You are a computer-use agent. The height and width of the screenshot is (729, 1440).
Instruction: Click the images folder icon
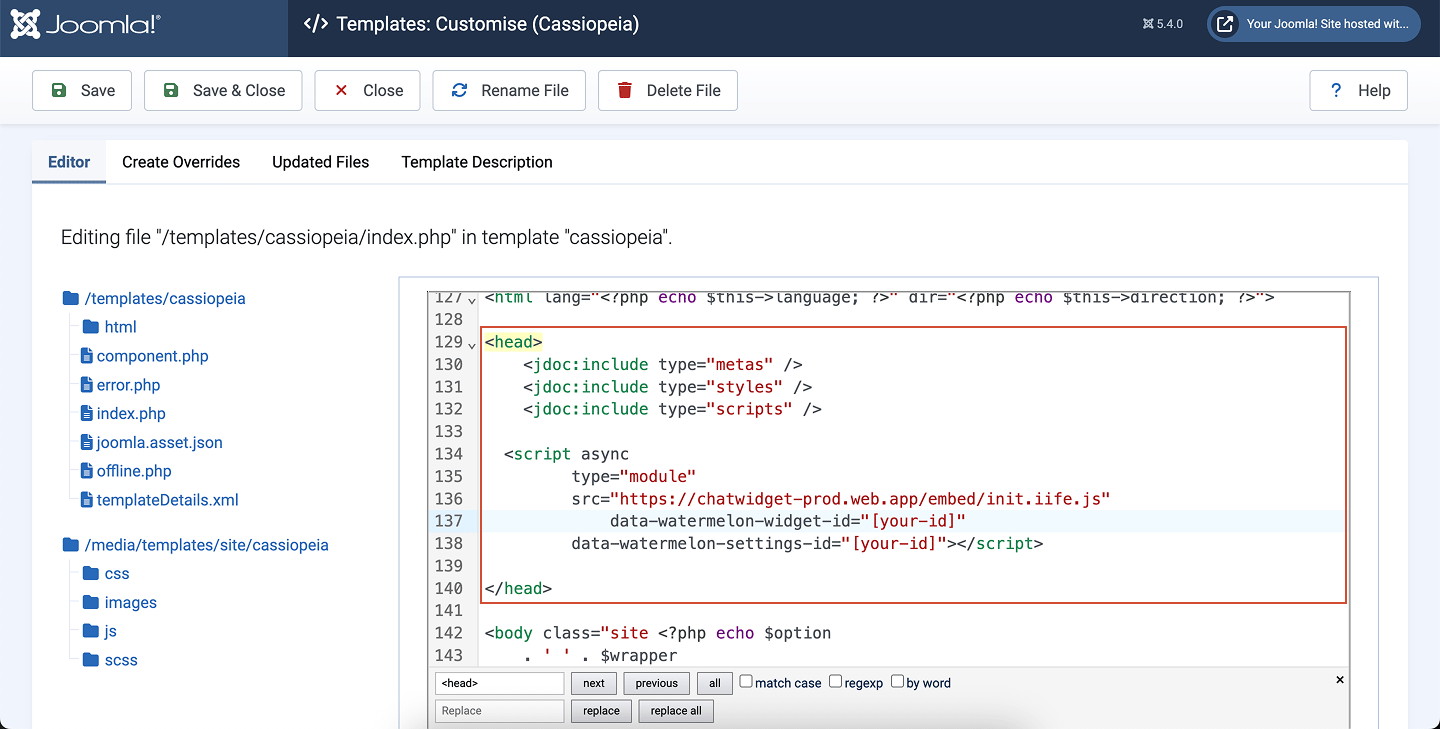(90, 603)
